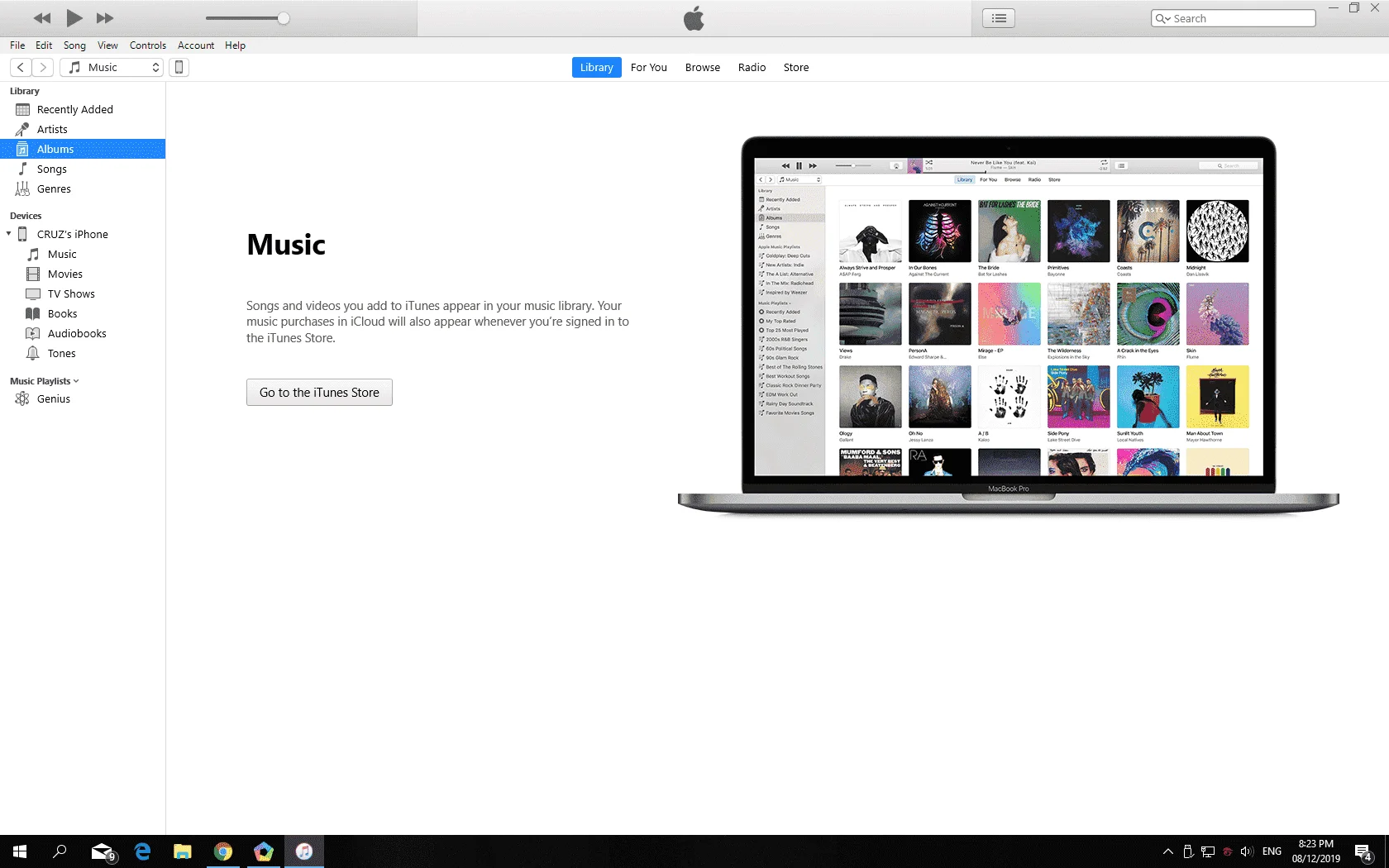Viewport: 1389px width, 868px height.
Task: Open Tones under CRUZ's iPhone
Action: (83, 353)
